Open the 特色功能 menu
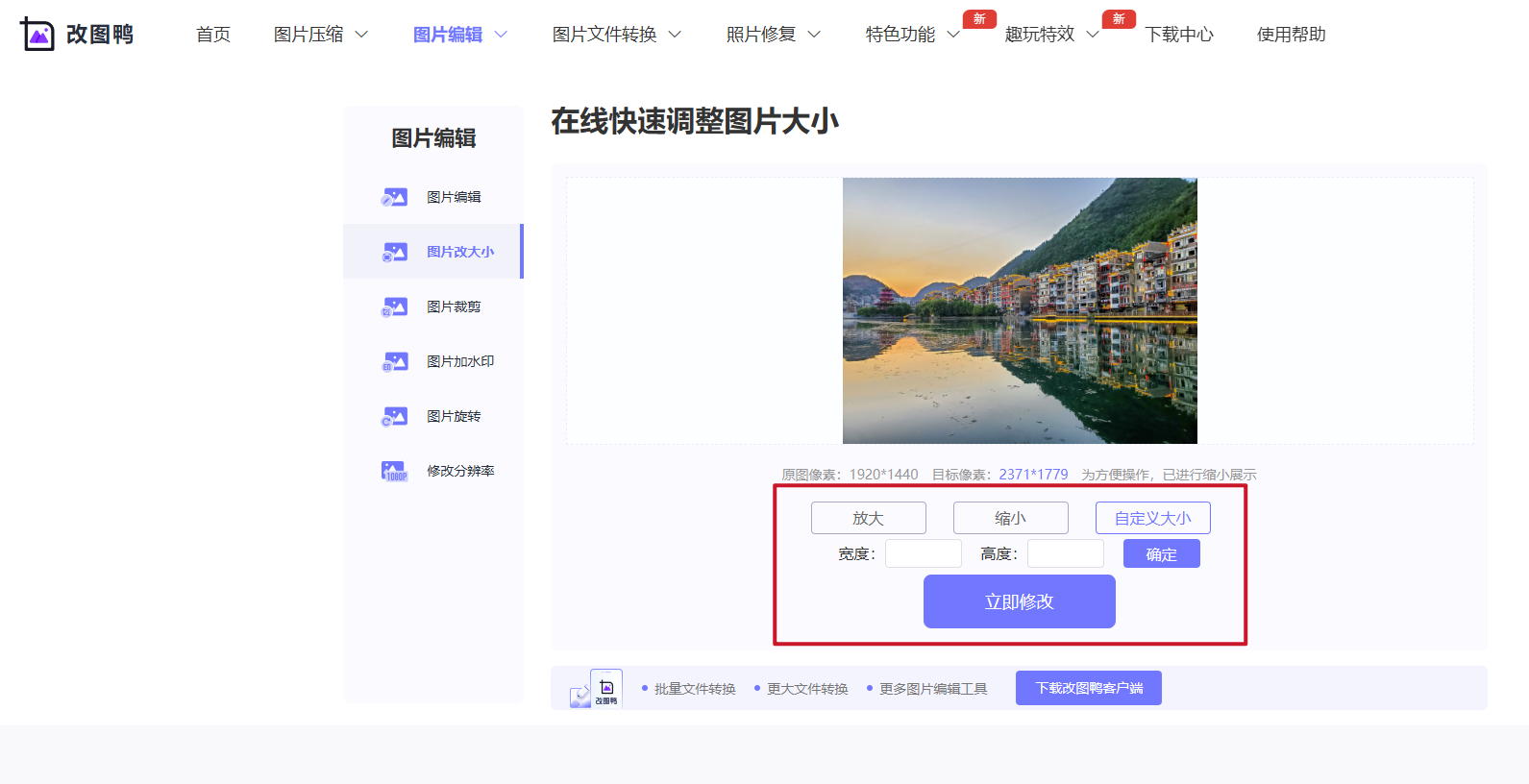 (x=900, y=35)
